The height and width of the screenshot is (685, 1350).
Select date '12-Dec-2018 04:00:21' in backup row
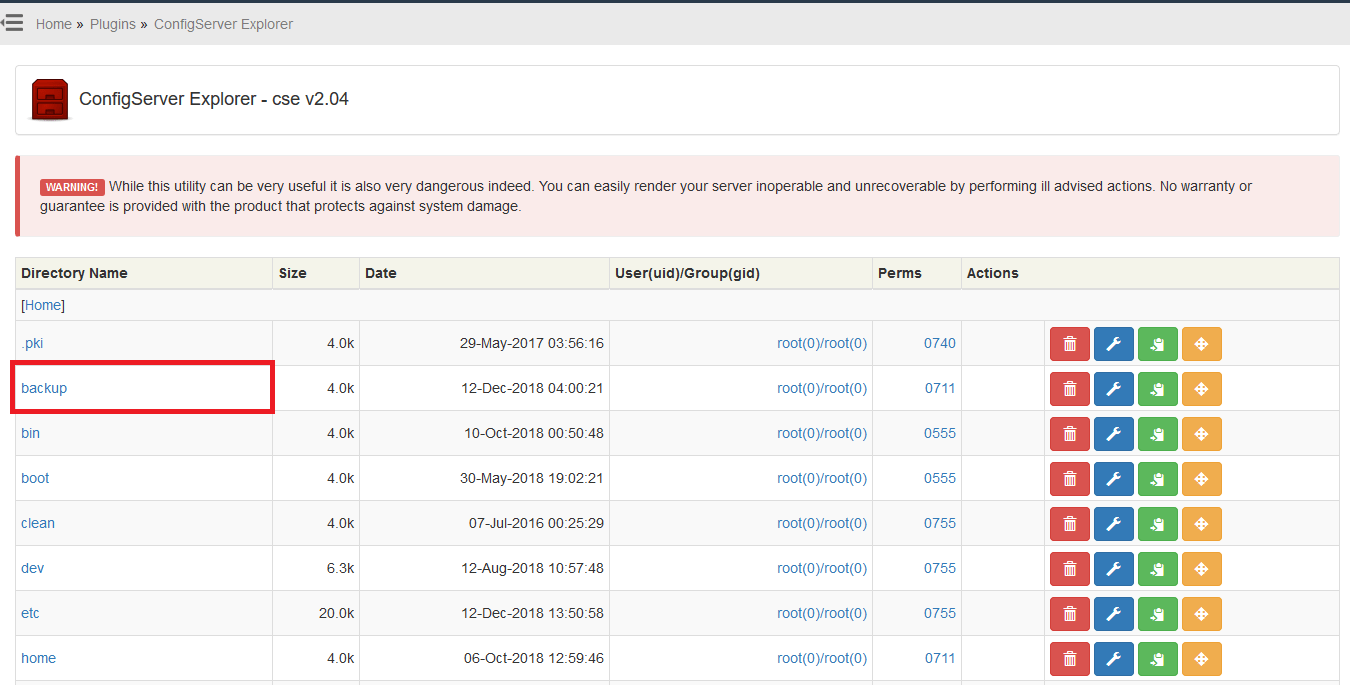pos(532,388)
